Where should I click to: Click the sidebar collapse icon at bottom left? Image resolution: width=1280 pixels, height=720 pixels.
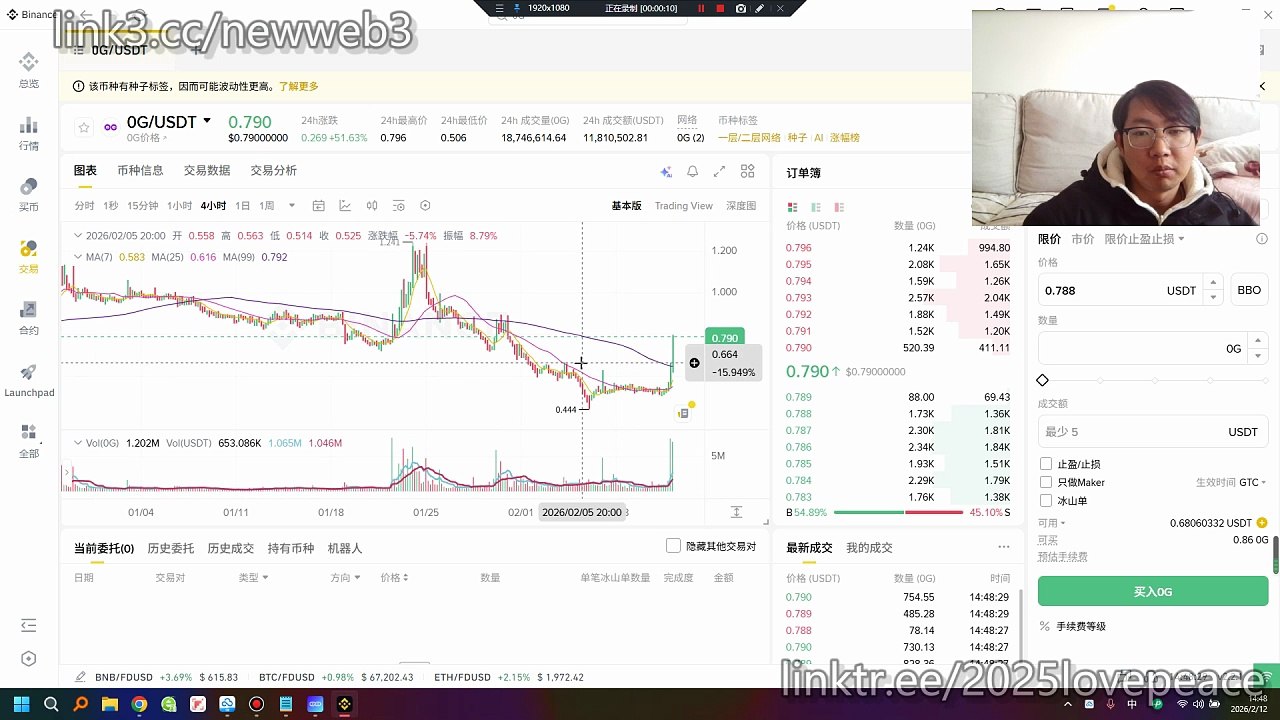[29, 626]
